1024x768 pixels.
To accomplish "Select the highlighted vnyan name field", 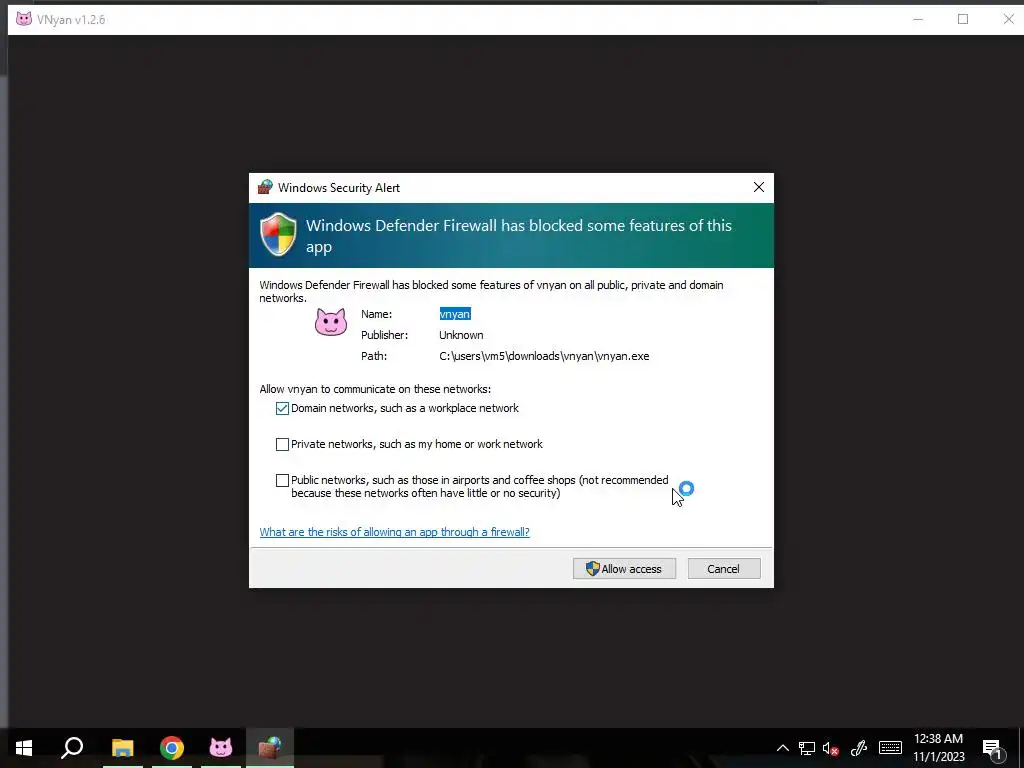I will 455,314.
